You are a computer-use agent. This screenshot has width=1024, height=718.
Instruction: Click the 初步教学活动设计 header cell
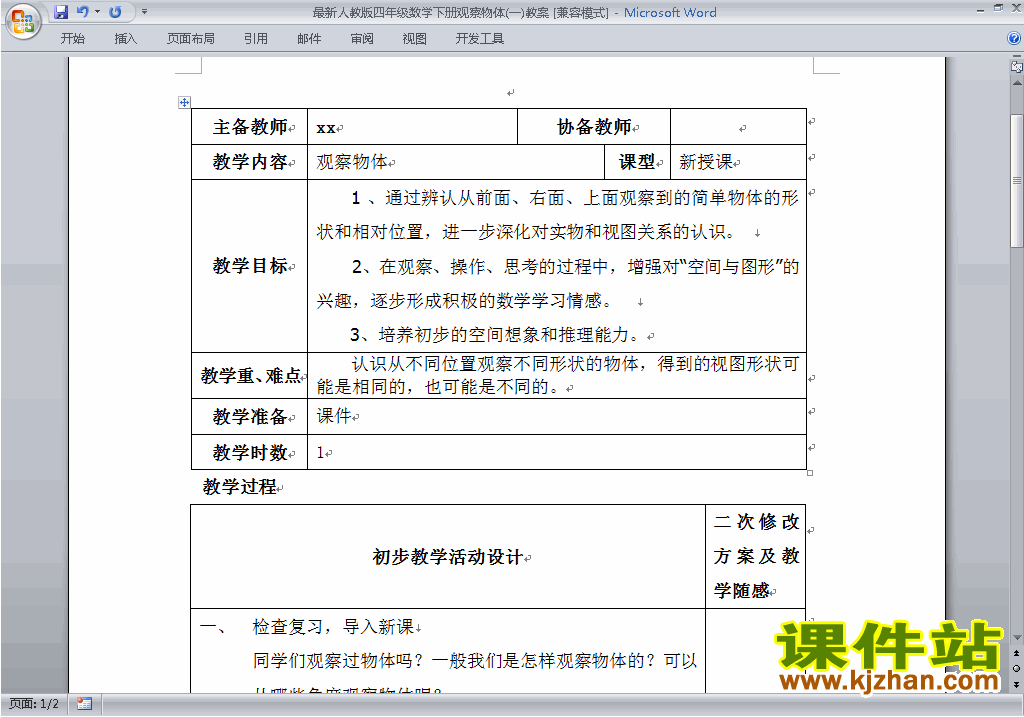pos(448,557)
